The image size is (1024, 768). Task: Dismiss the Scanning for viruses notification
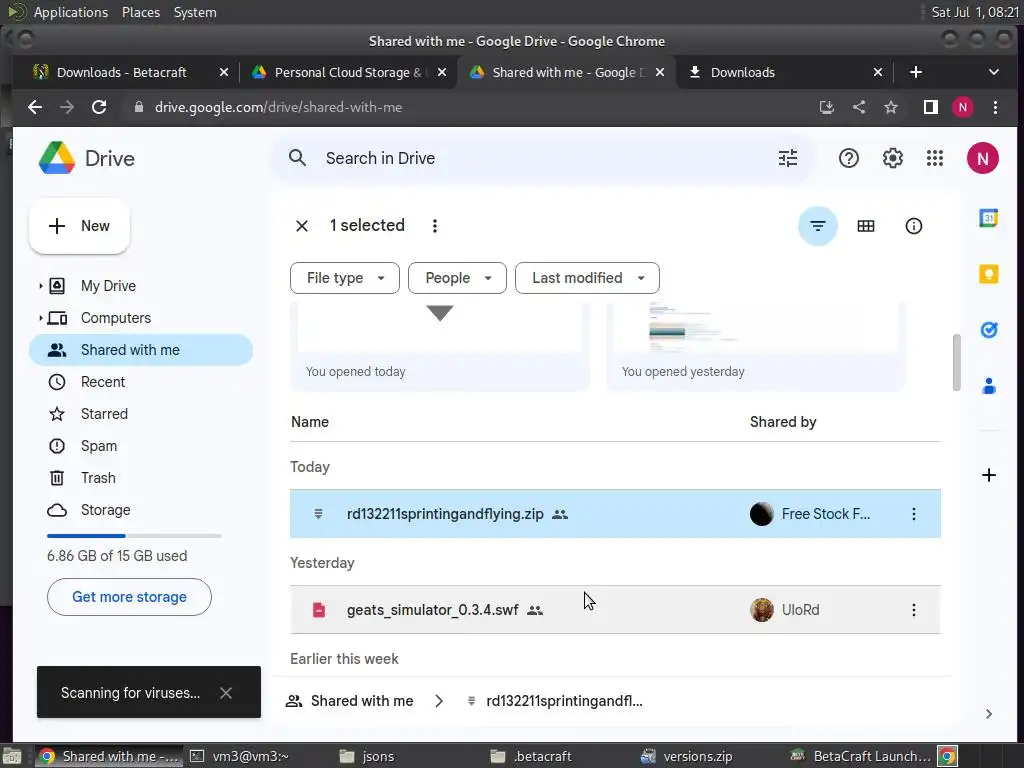(x=226, y=693)
